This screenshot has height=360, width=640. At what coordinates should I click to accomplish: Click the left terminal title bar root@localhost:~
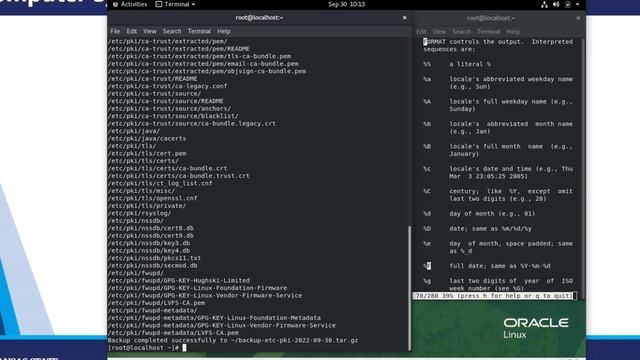coord(259,18)
